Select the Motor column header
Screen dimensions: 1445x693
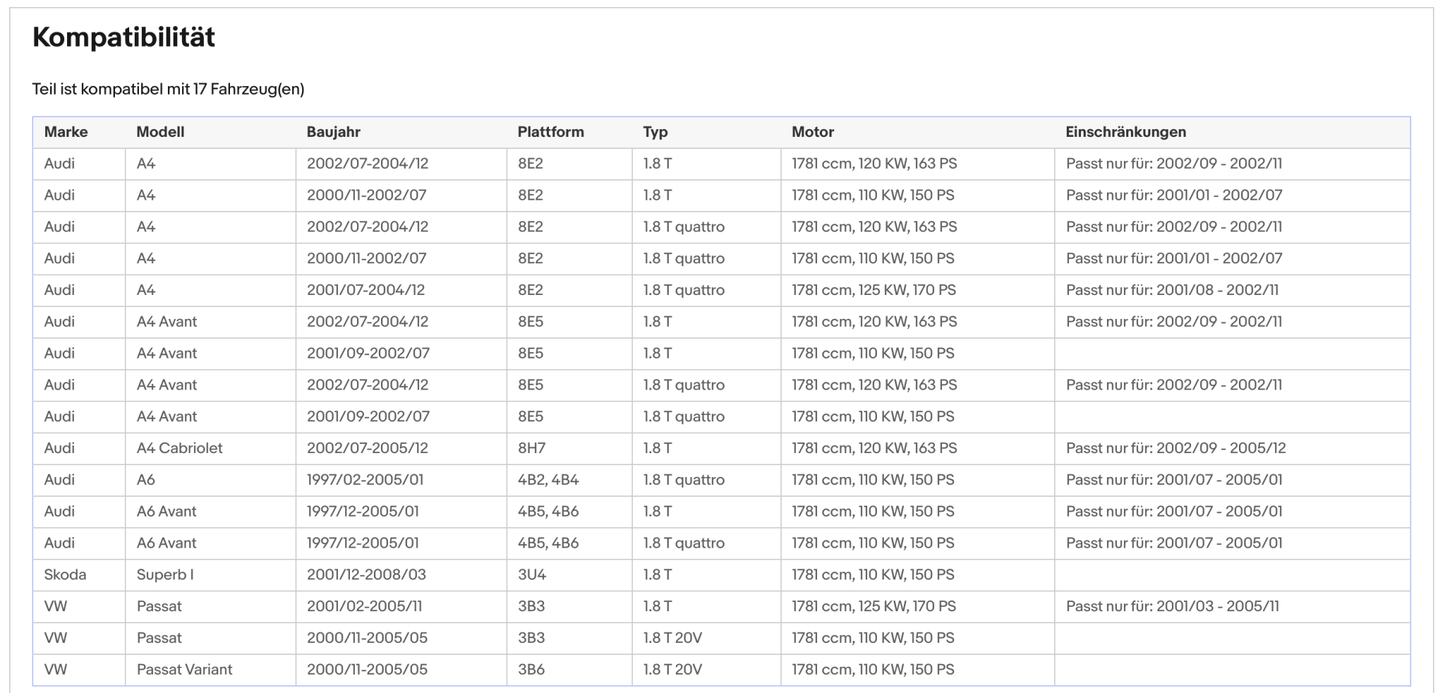click(812, 132)
